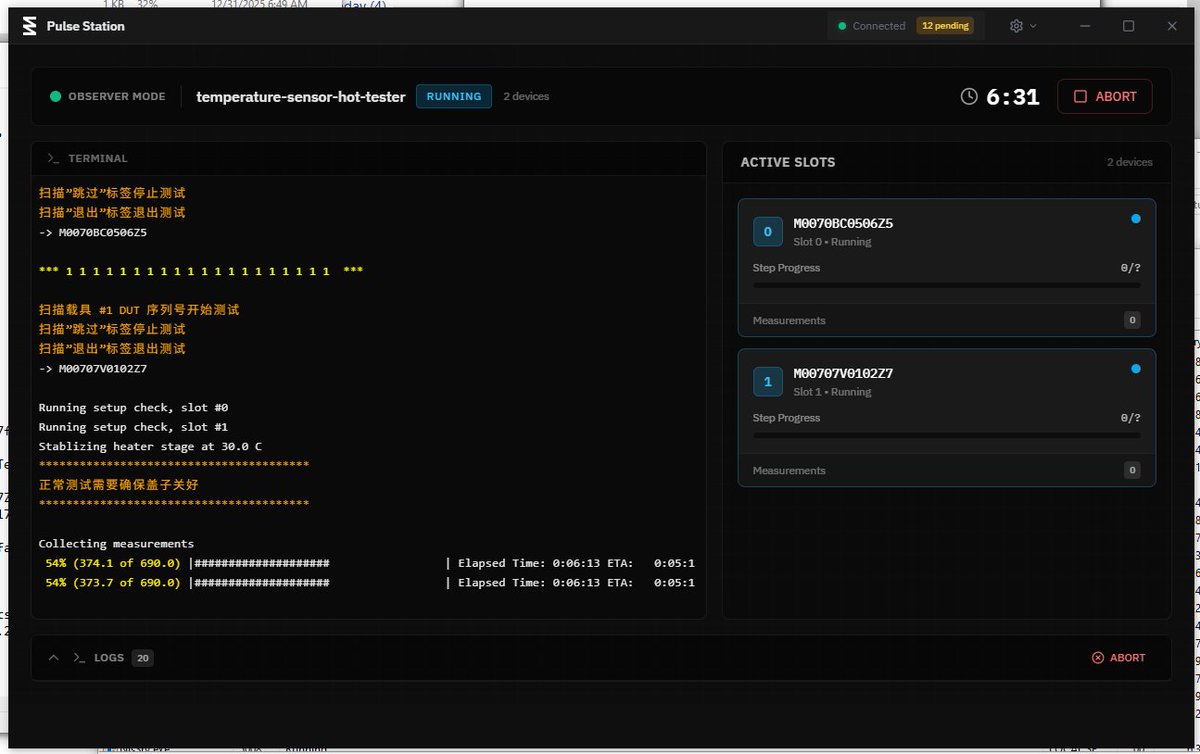This screenshot has width=1200, height=754.
Task: Click the ABORT button beside the timer
Action: [1105, 97]
